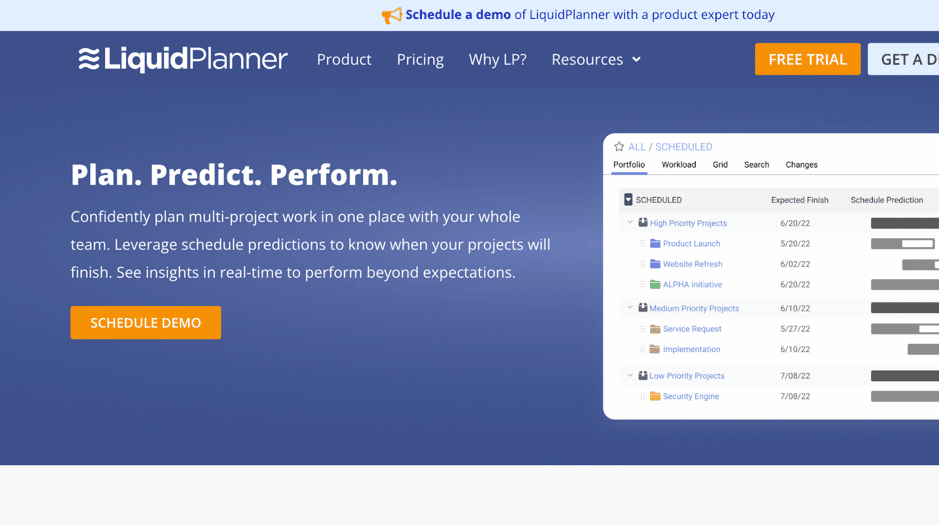Switch to the Changes tab
This screenshot has height=525, width=939.
(801, 165)
